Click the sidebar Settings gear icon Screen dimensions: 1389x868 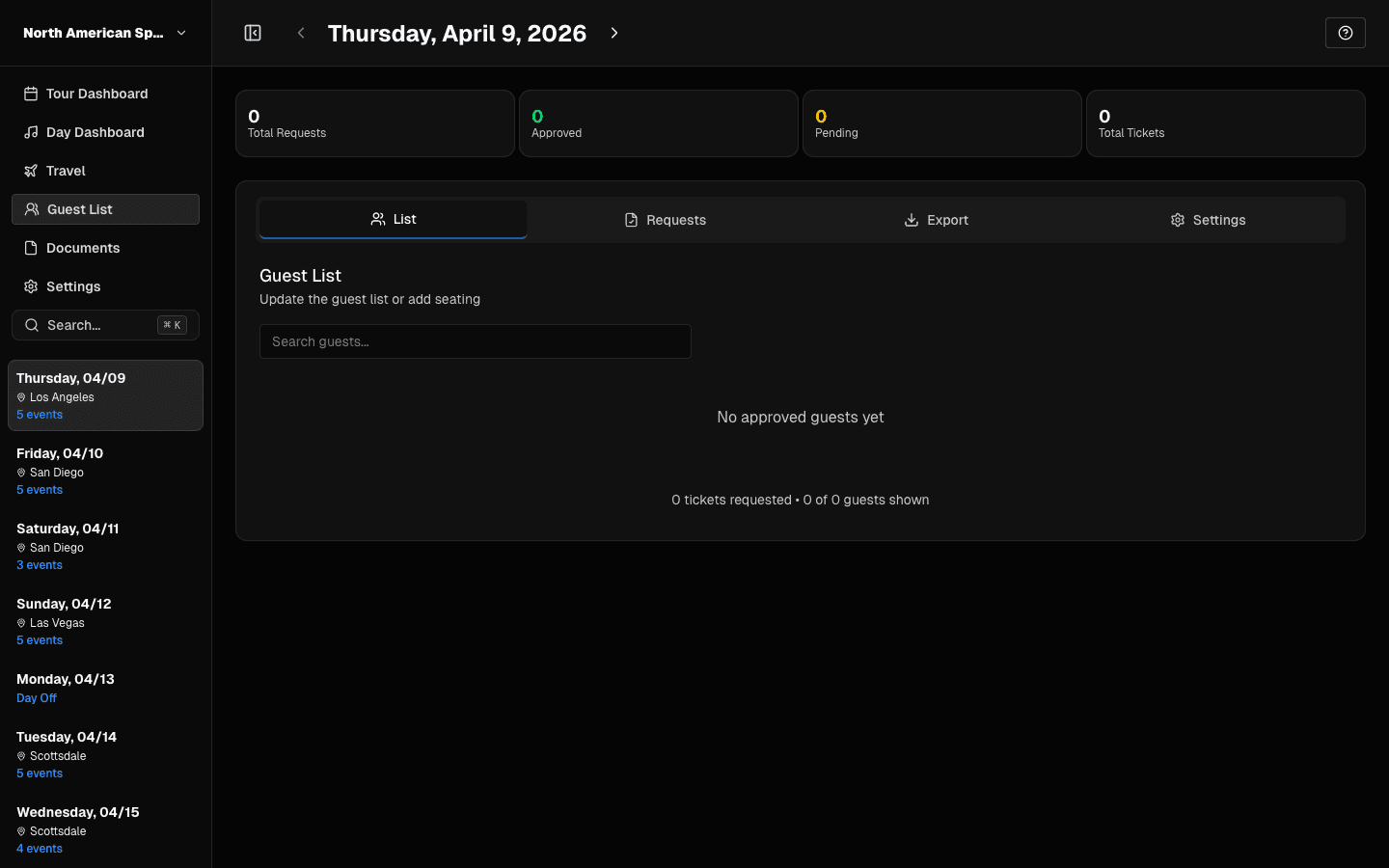click(31, 286)
